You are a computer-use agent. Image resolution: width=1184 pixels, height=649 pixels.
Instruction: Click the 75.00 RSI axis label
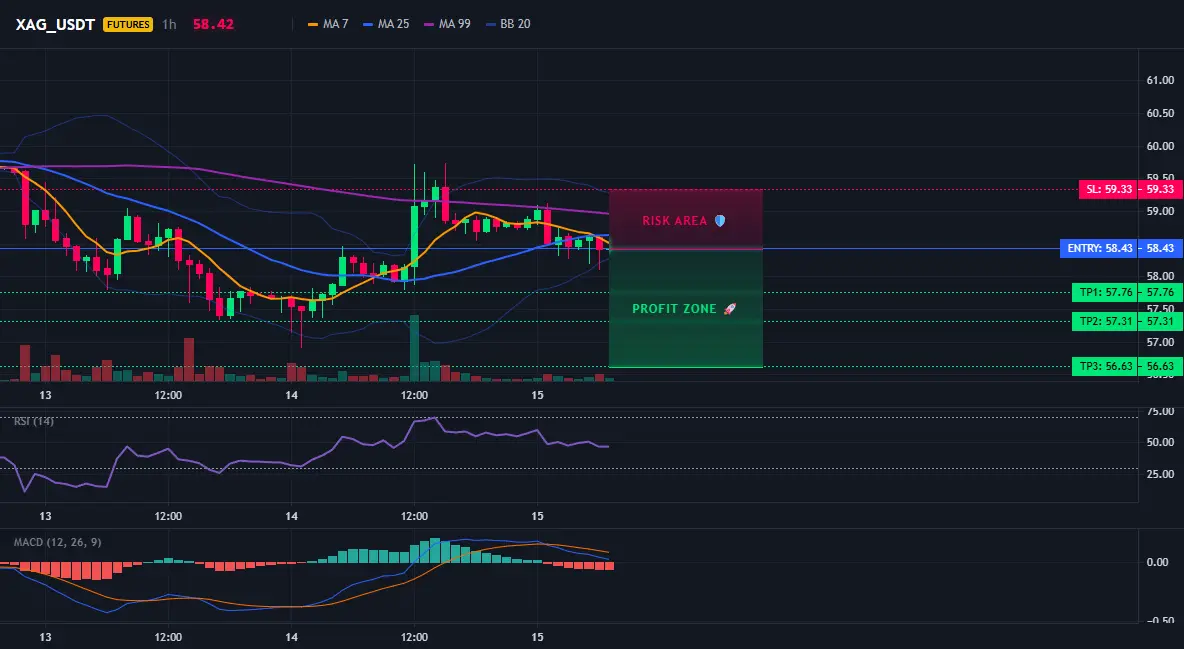(1160, 412)
